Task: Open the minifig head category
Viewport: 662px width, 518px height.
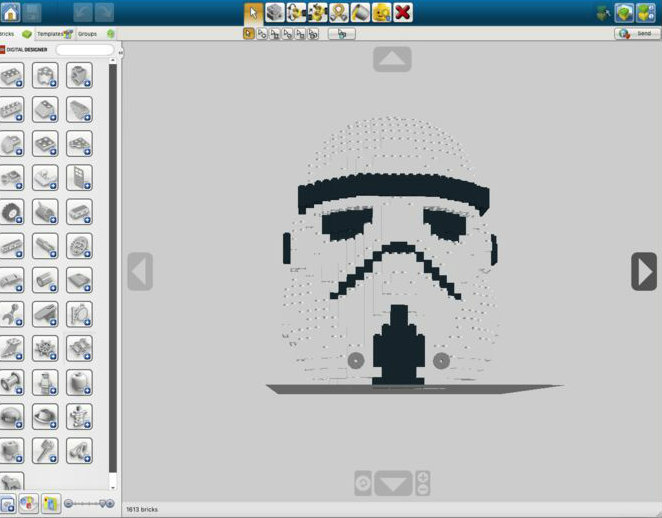Action: (79, 383)
